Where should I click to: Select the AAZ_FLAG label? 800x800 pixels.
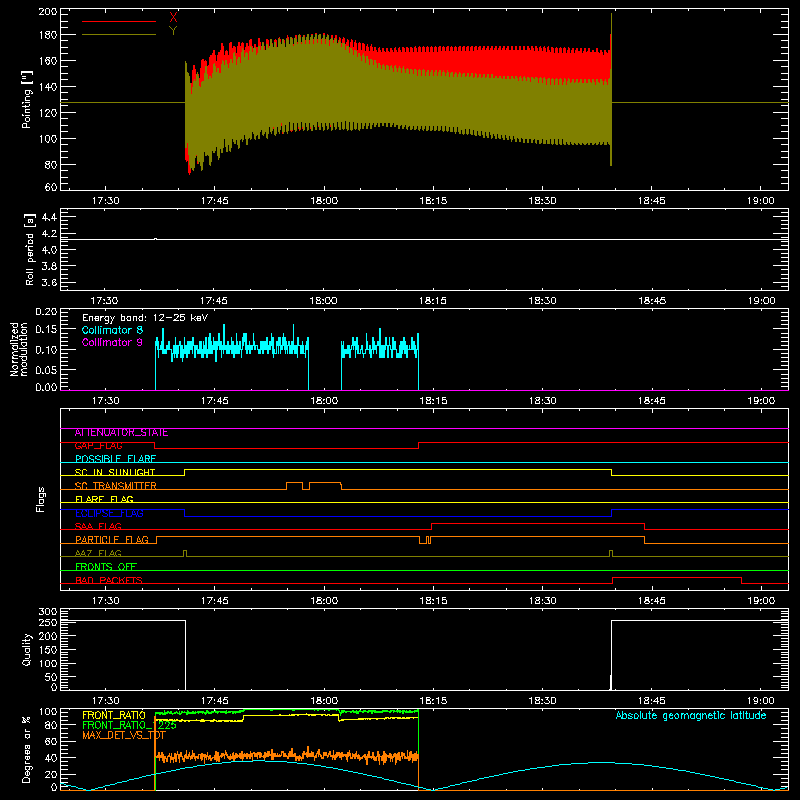coord(98,554)
